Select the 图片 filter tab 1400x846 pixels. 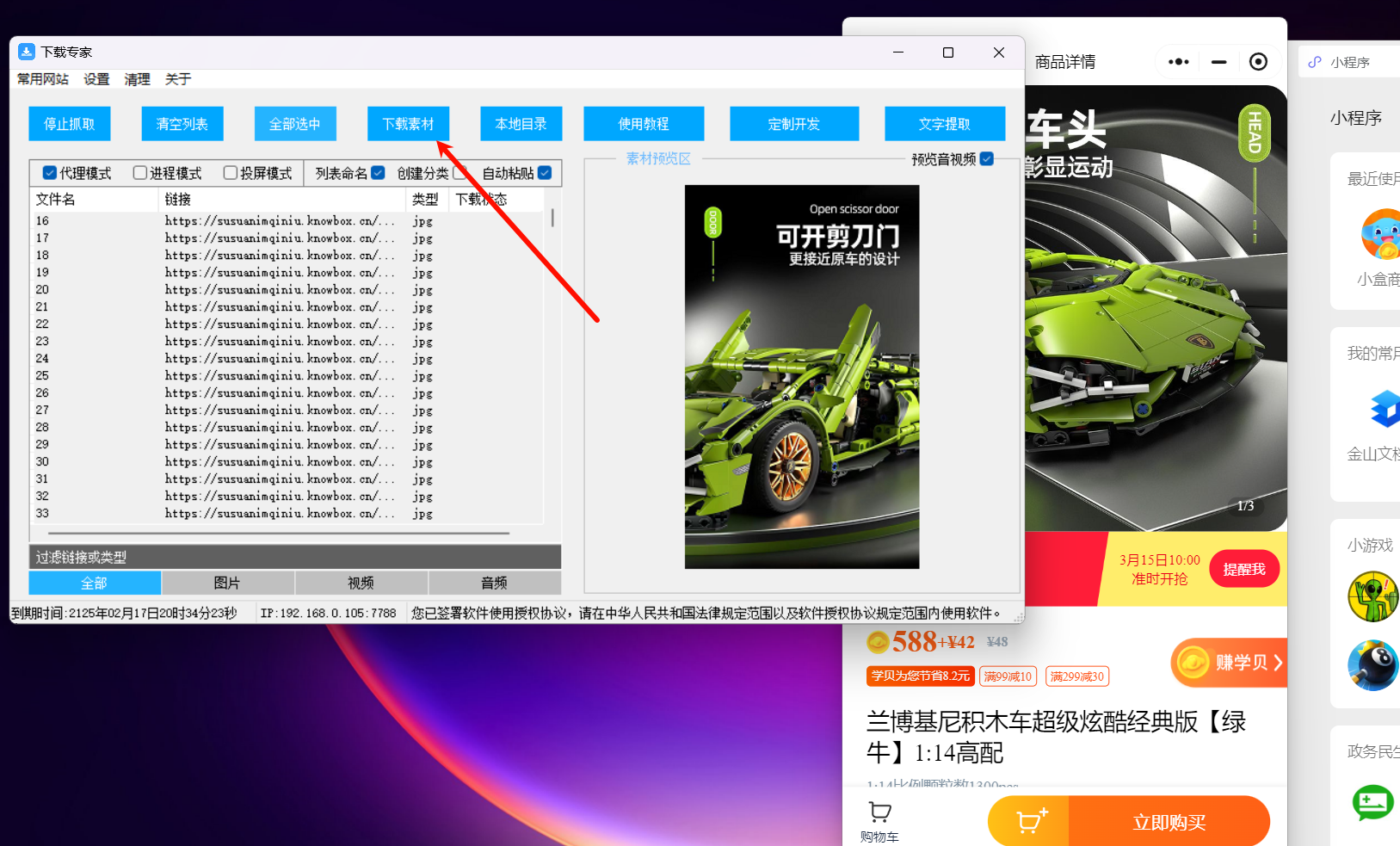pos(228,583)
